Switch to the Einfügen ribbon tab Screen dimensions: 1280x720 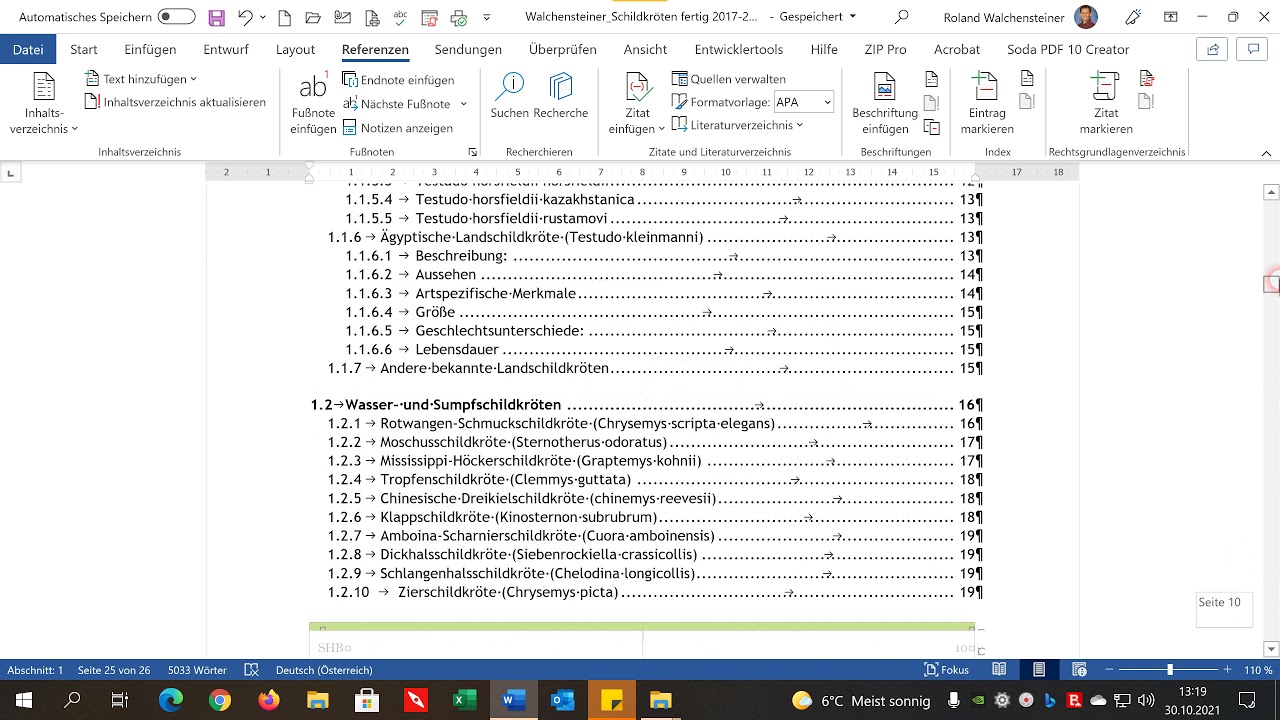tap(150, 49)
